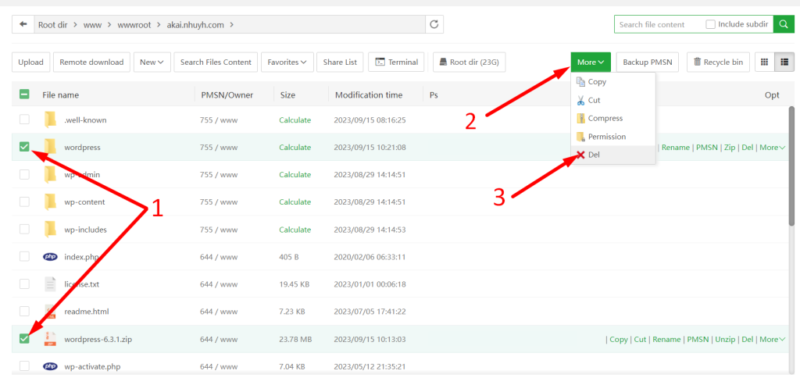
Task: Expand the Favorites dropdown
Action: pos(287,62)
